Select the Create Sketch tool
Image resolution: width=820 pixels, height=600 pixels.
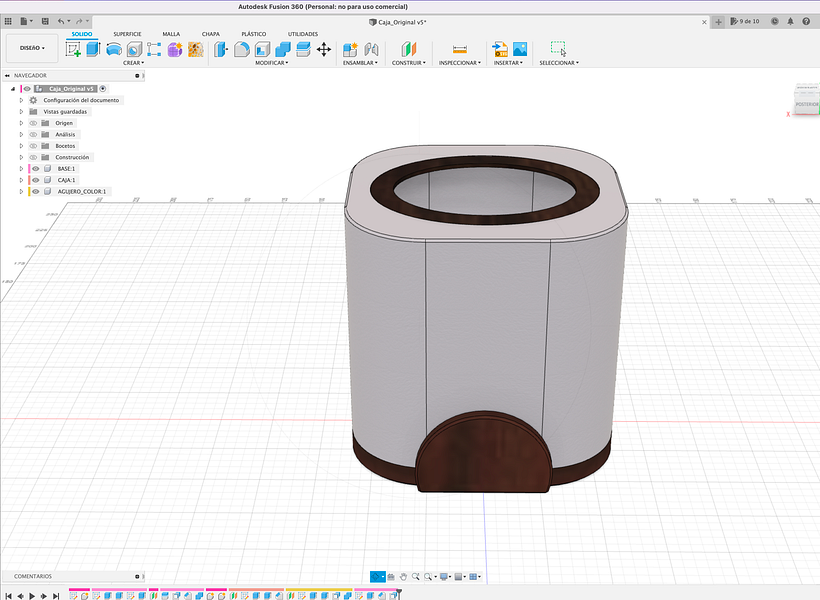click(x=74, y=49)
